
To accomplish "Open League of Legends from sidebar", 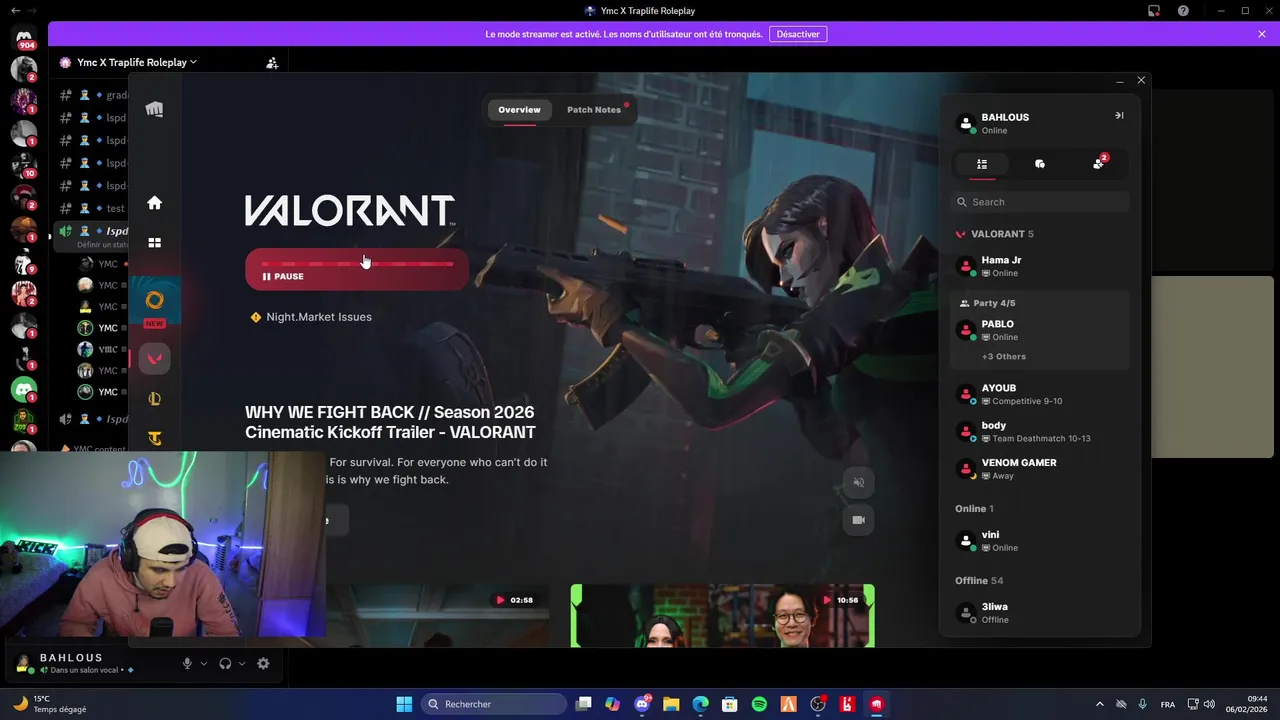I will [x=154, y=399].
